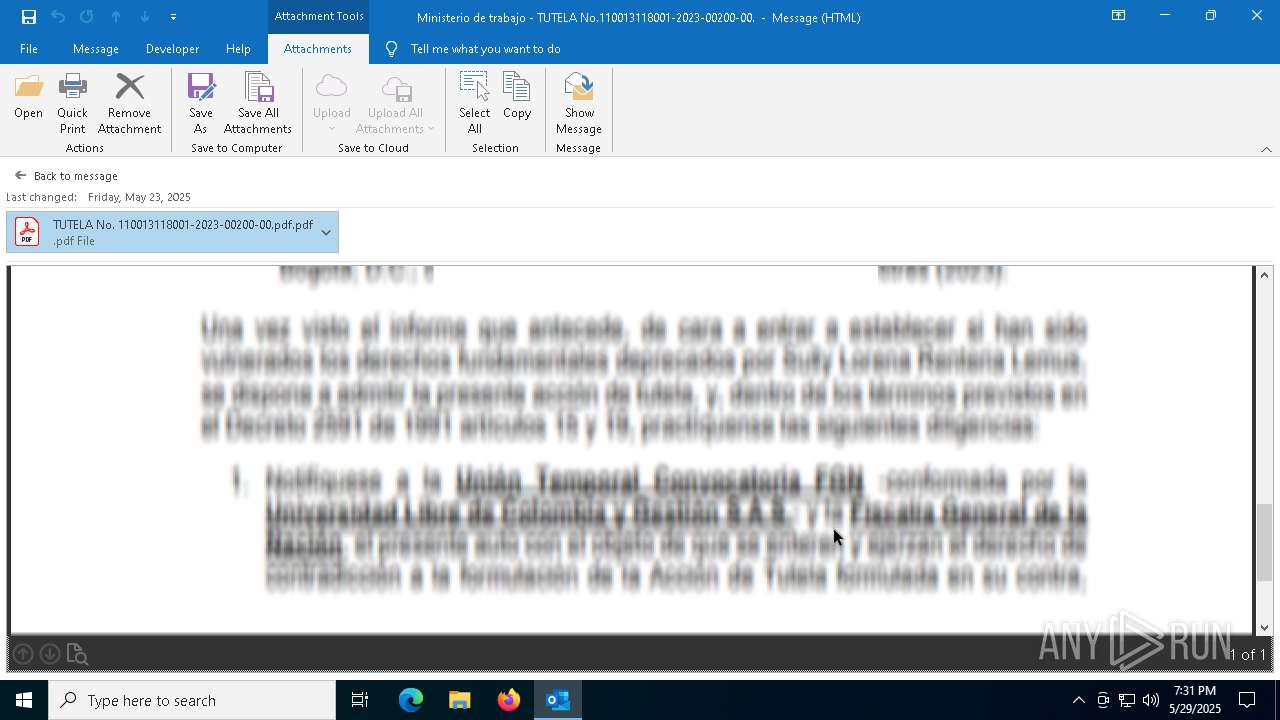Click Show Message button
This screenshot has width=1280, height=720.
(x=579, y=103)
